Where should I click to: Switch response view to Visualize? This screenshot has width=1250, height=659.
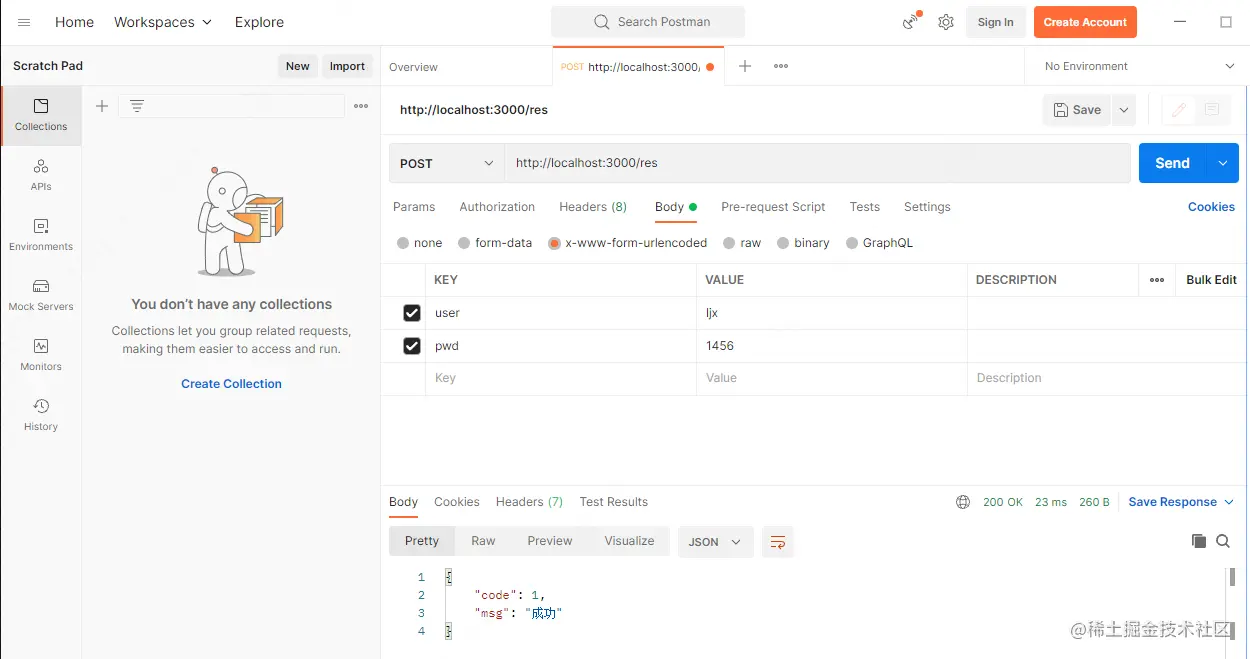click(629, 541)
